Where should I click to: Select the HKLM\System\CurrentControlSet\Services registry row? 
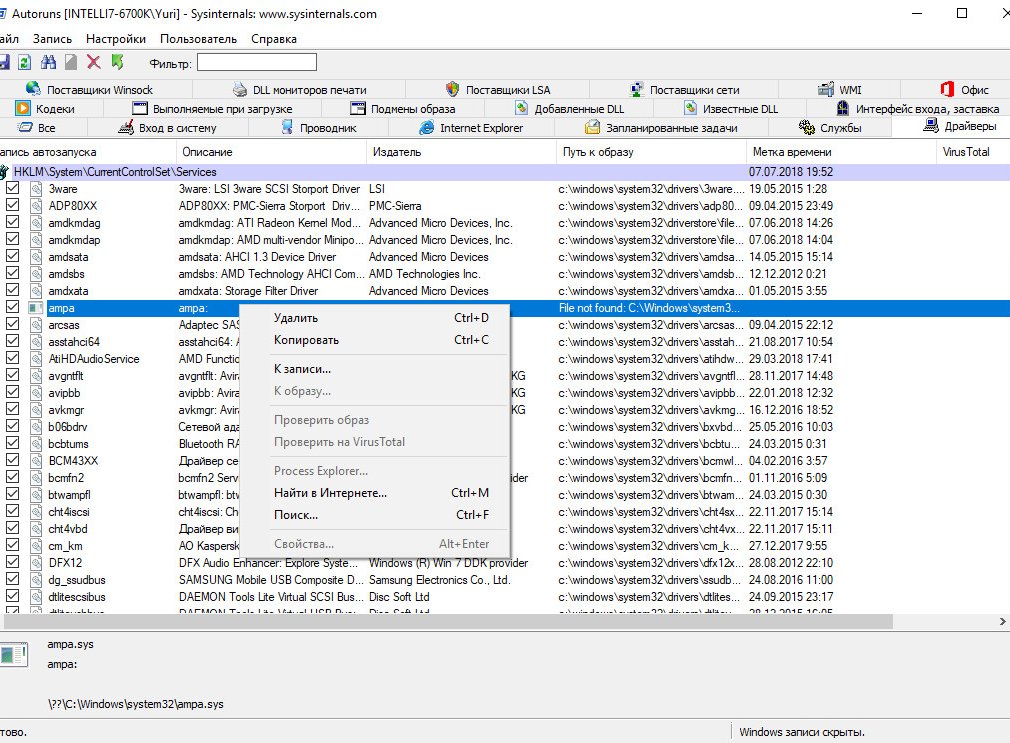pyautogui.click(x=505, y=172)
